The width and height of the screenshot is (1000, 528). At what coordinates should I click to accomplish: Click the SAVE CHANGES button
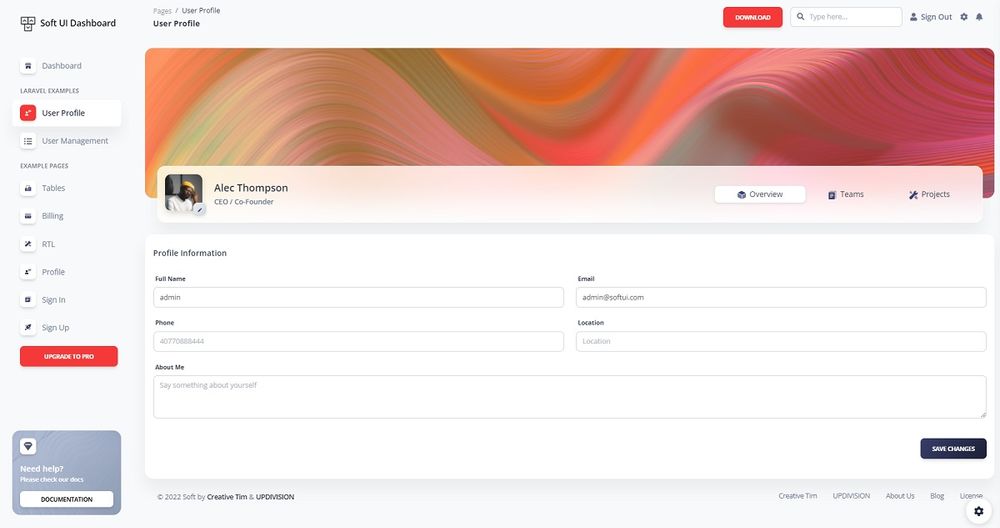953,448
